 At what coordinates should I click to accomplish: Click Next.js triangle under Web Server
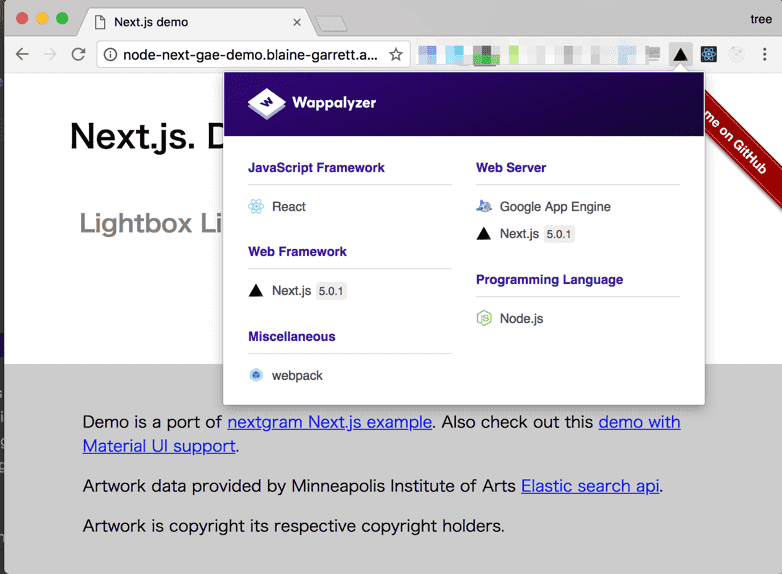(x=484, y=233)
